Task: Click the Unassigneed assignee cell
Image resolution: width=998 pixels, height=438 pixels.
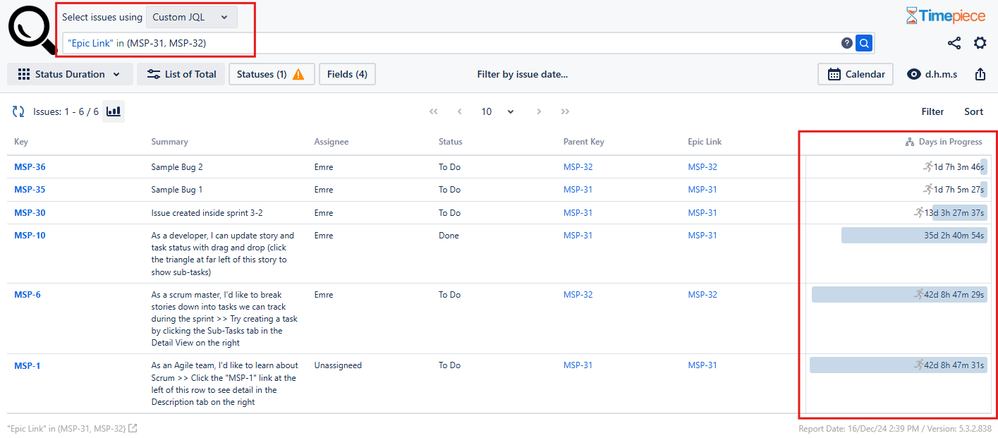Action: coord(338,366)
